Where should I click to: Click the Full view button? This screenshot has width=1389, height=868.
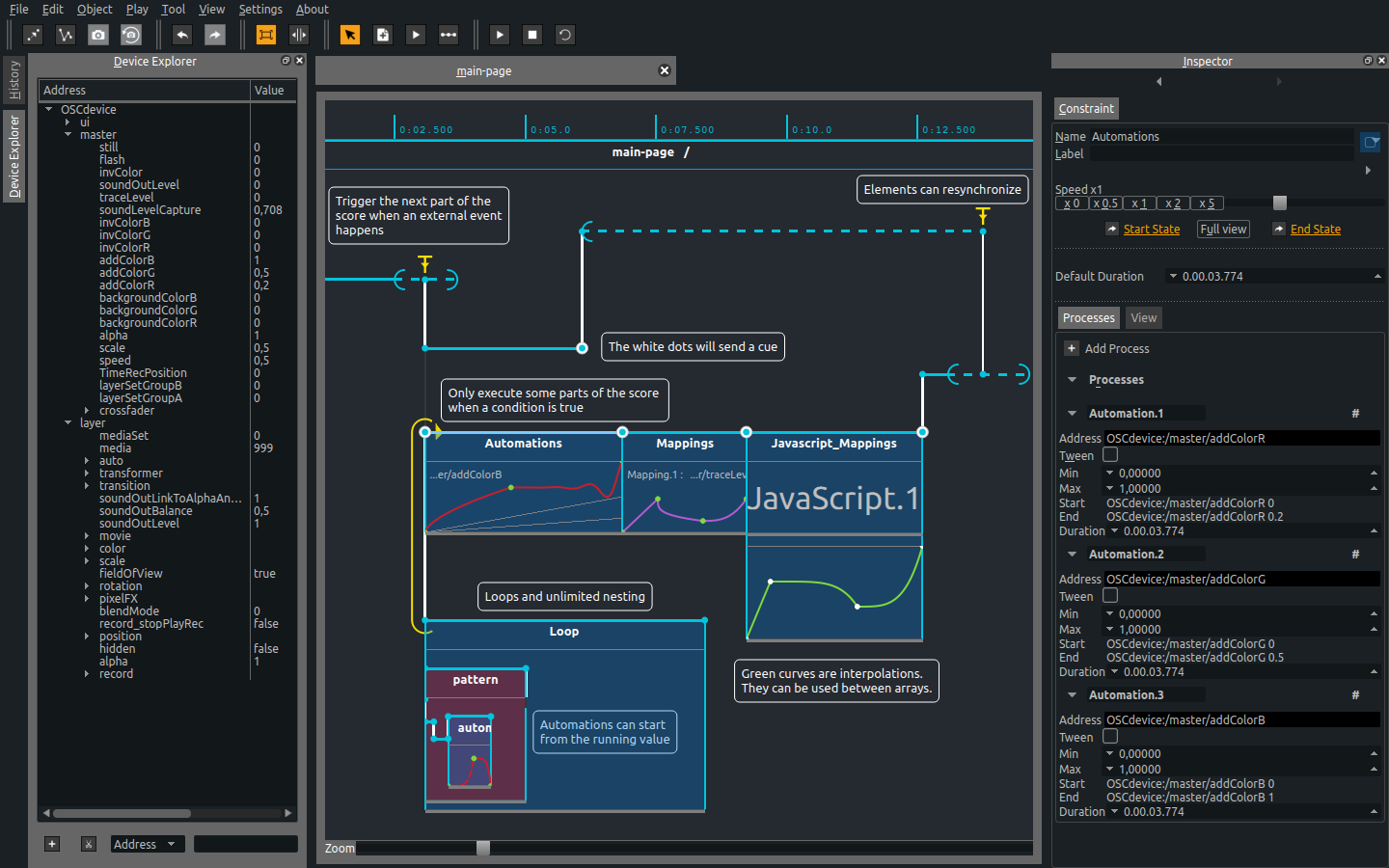[1223, 229]
